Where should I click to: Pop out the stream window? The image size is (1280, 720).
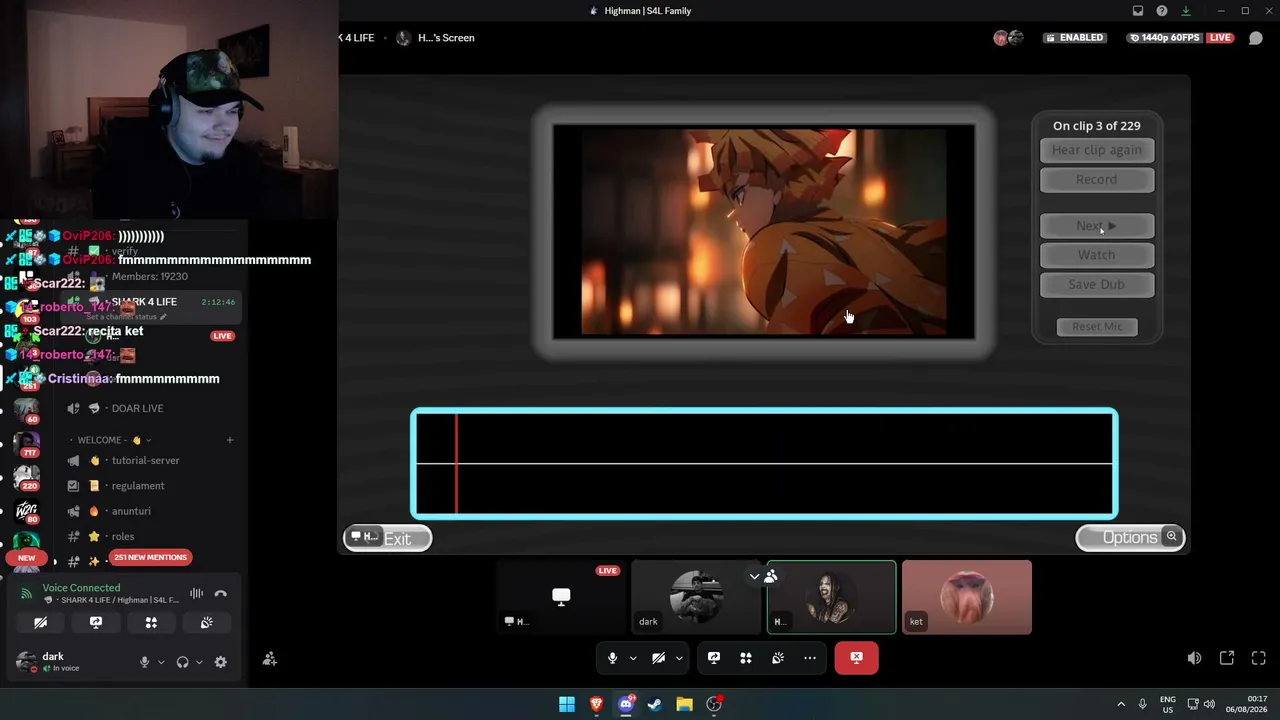click(x=1227, y=658)
